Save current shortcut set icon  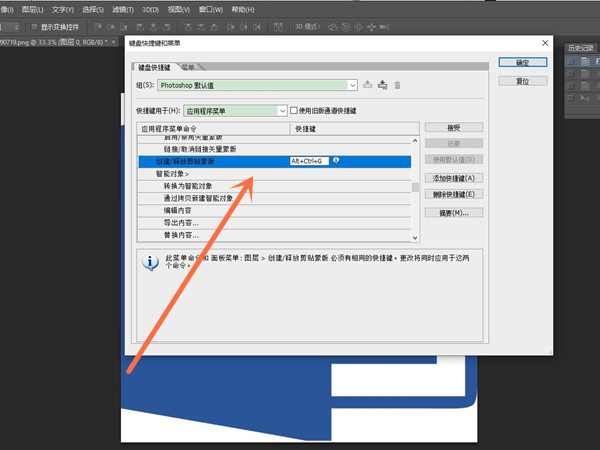tap(368, 85)
